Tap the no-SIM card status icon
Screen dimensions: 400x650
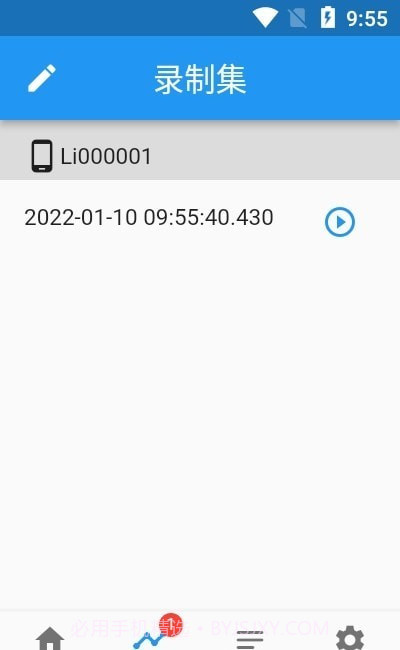click(298, 18)
